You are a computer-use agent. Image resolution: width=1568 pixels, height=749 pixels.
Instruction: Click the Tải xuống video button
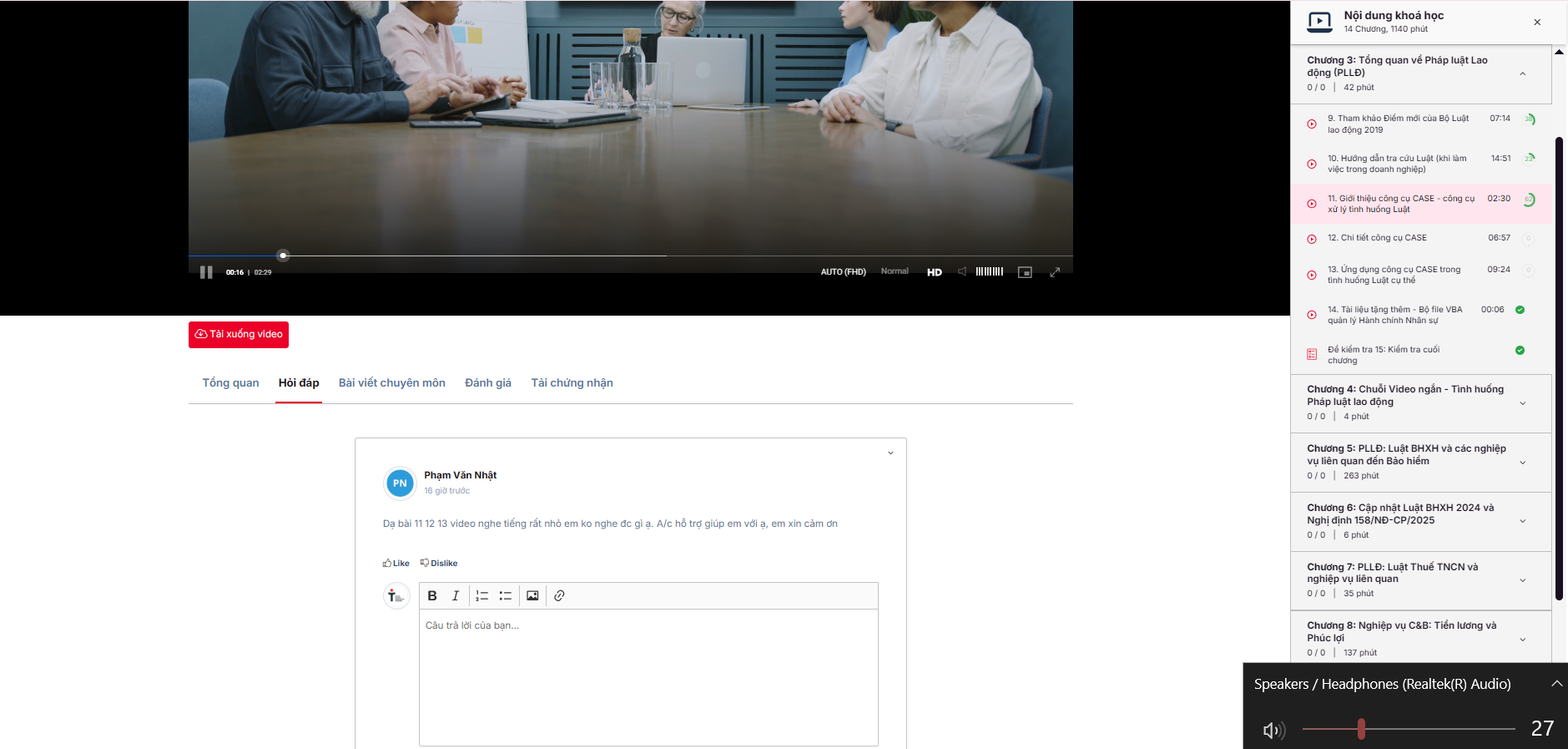239,335
